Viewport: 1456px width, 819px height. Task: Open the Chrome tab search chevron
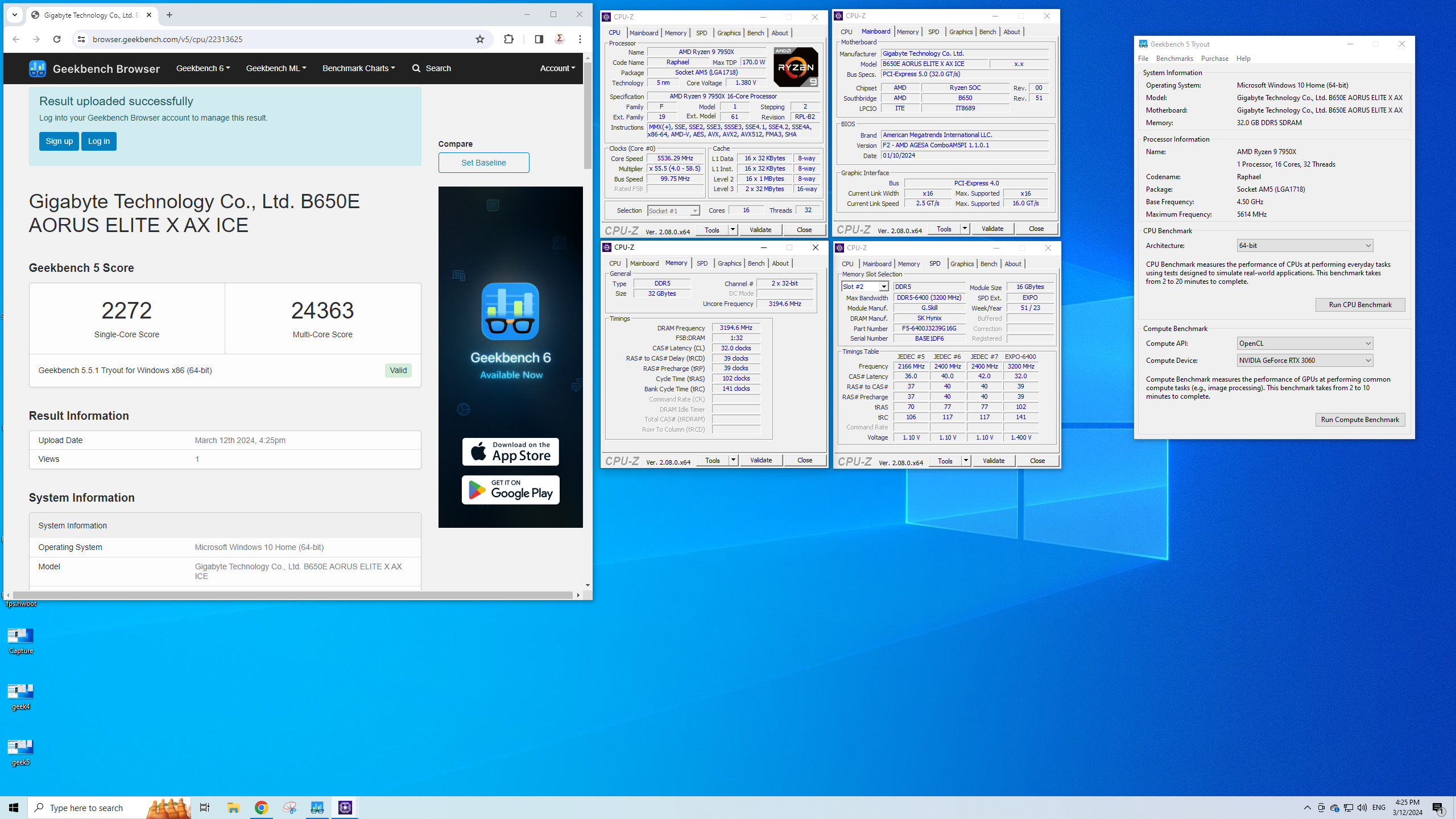click(x=15, y=15)
